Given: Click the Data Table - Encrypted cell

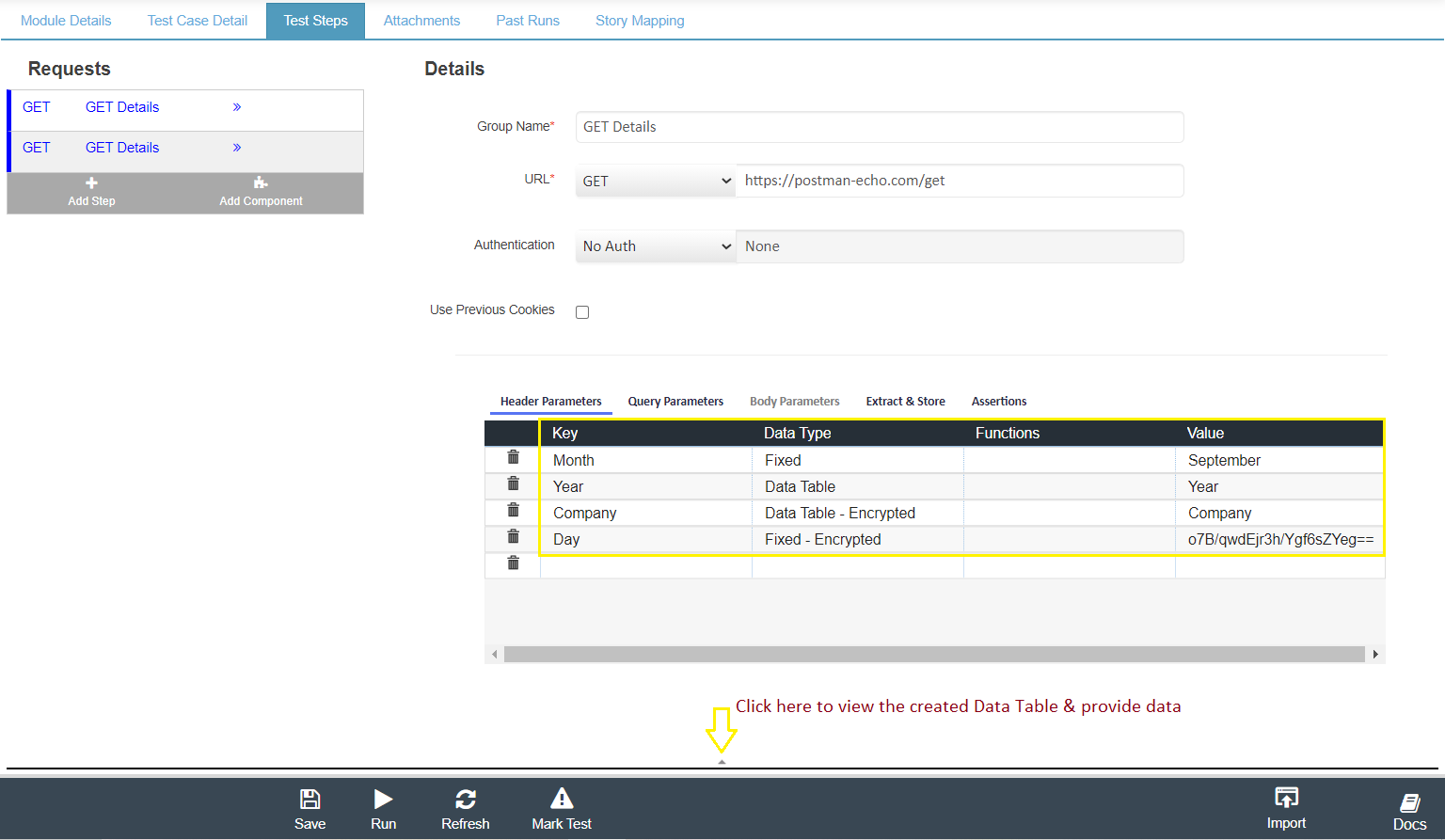Looking at the screenshot, I should 858,513.
